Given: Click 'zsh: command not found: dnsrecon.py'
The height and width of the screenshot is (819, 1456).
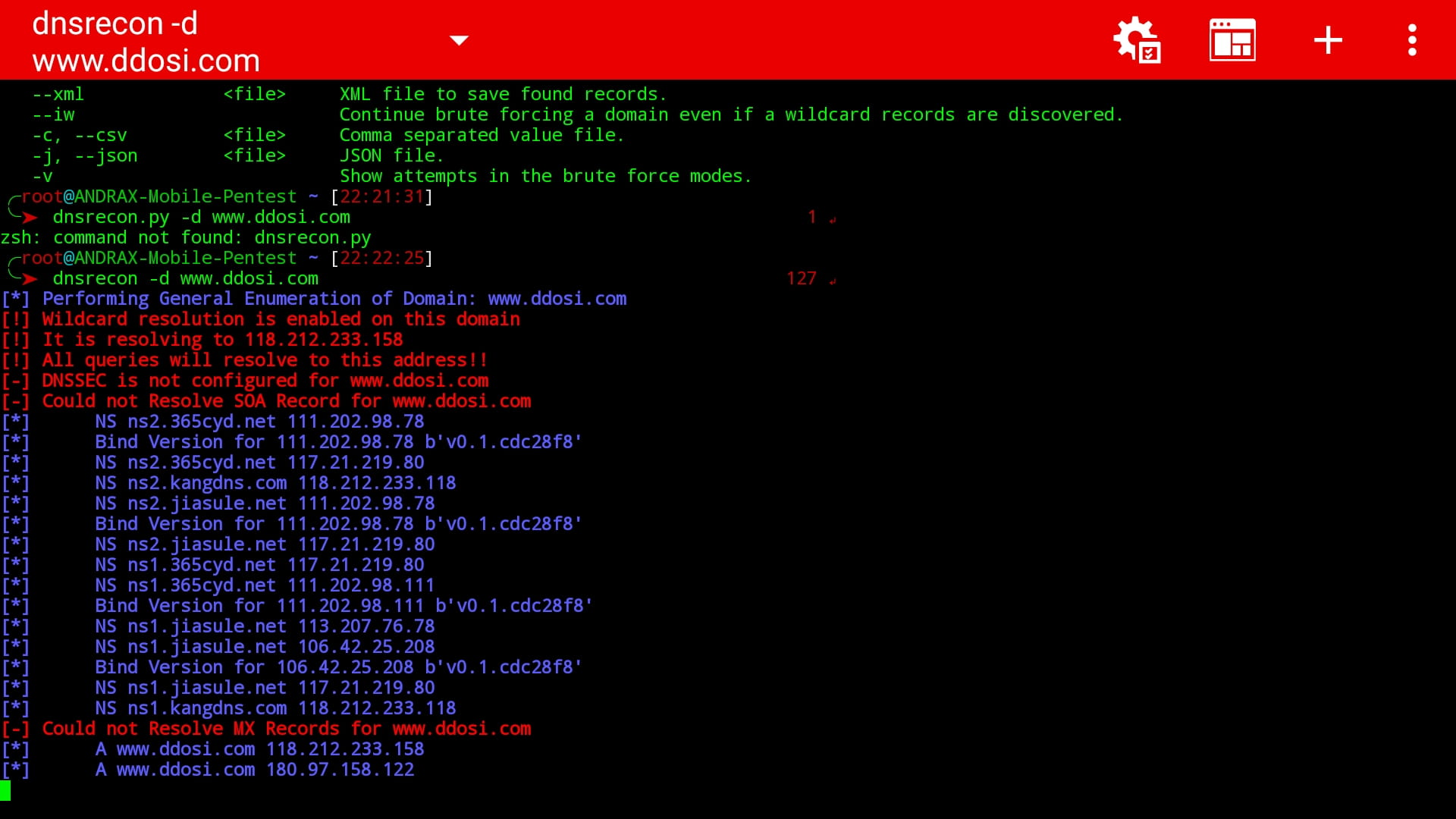Looking at the screenshot, I should click(x=186, y=237).
